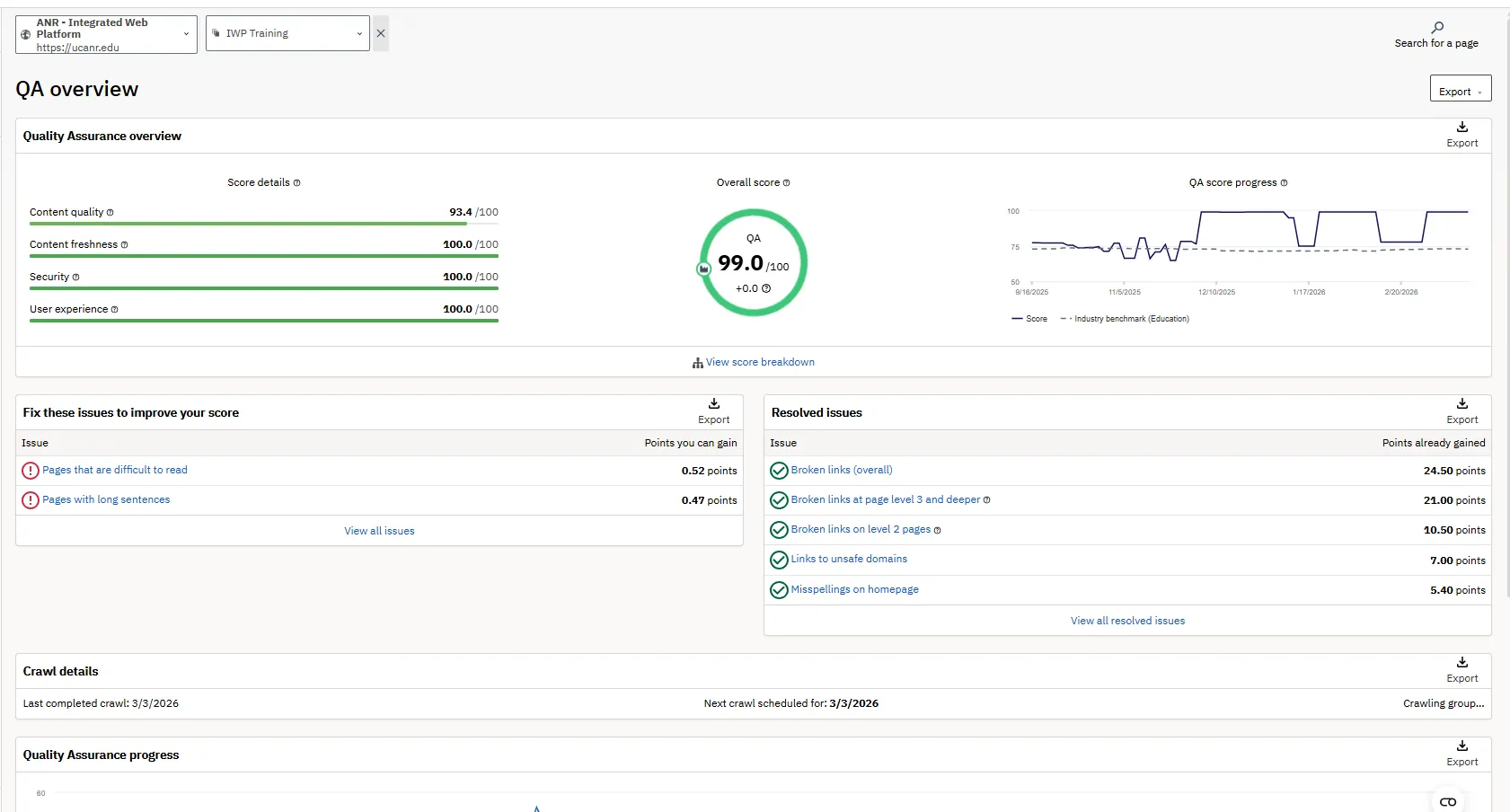Open View all issues
Screen dimensions: 1510x812
tap(379, 530)
